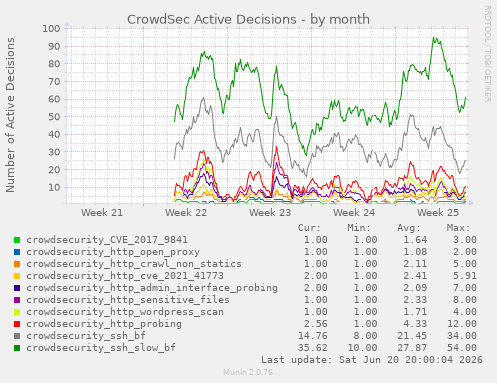Click the CVE_2017_9841 average value 1.64

[415, 240]
